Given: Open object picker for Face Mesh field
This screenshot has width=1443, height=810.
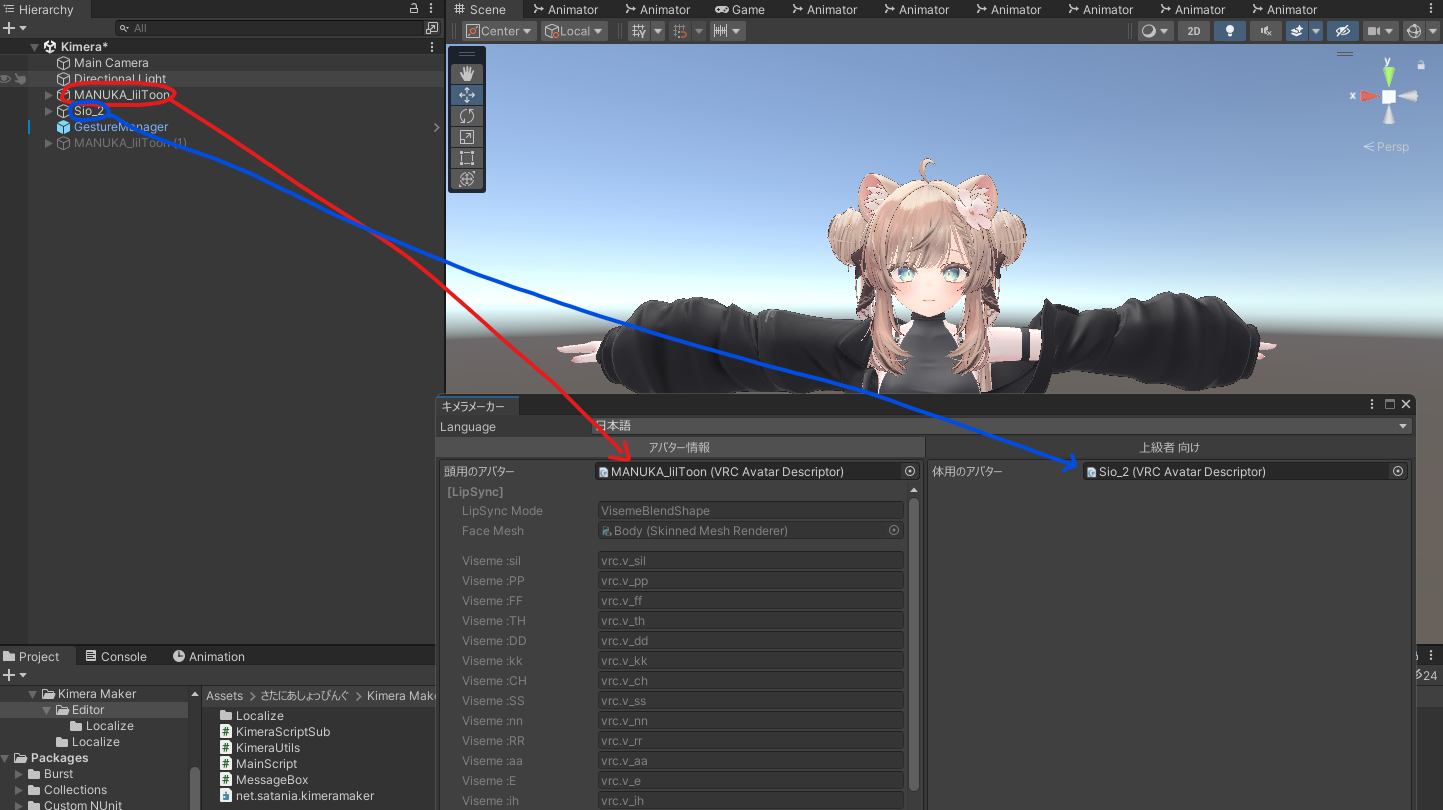Looking at the screenshot, I should click(x=894, y=531).
